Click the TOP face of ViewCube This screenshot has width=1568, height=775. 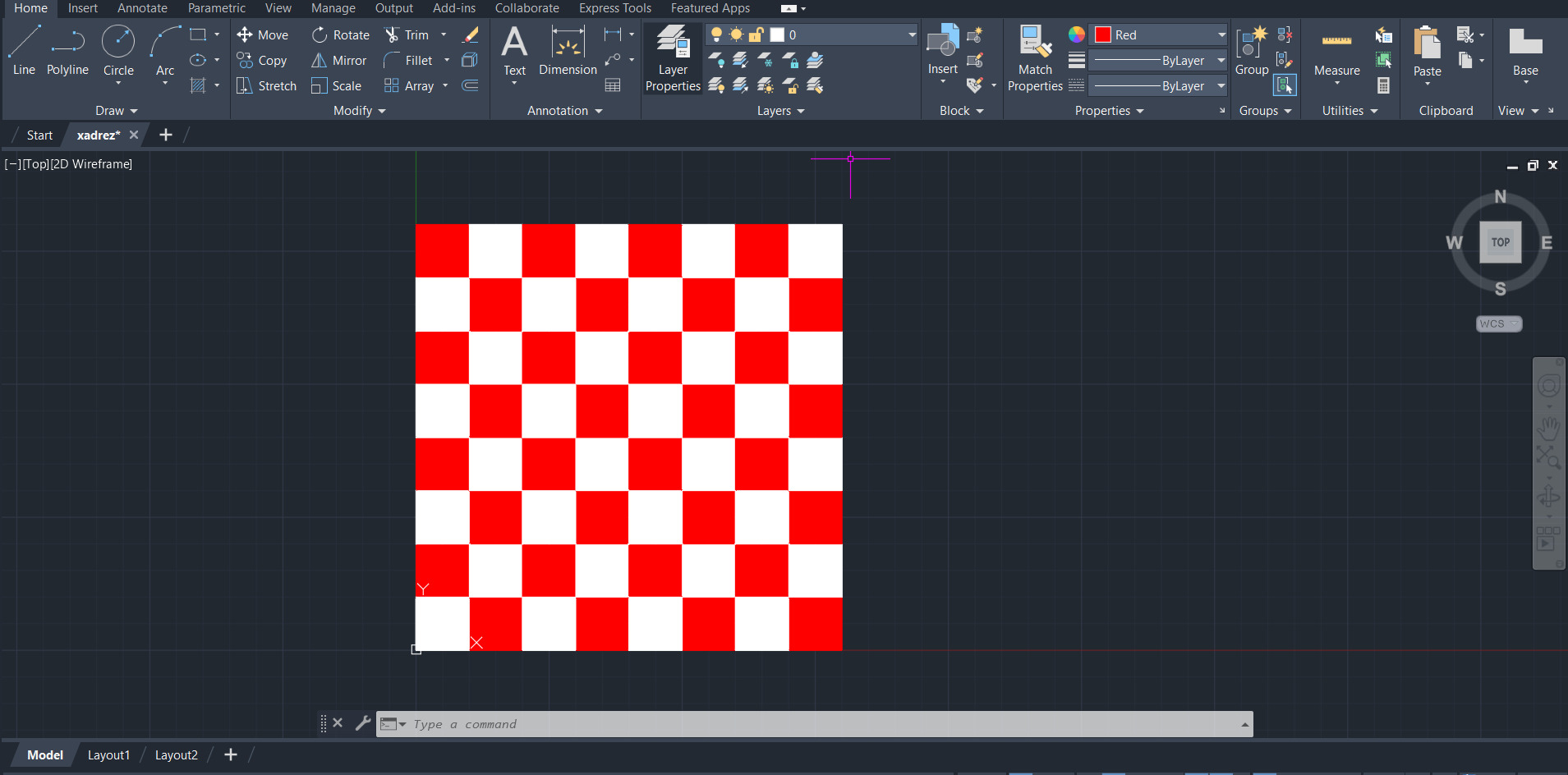click(1500, 242)
